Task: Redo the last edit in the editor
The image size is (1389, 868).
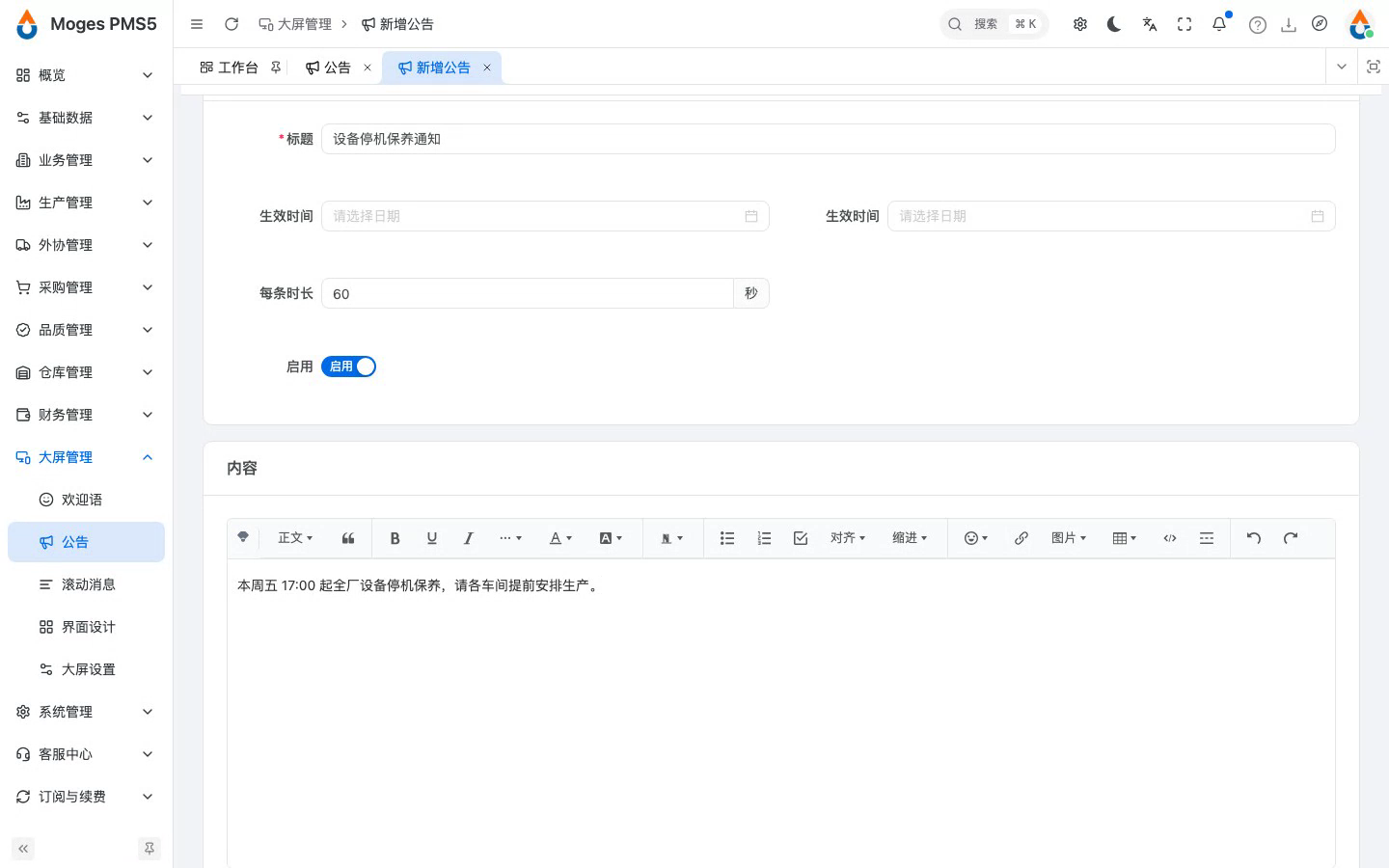Action: pyautogui.click(x=1291, y=538)
